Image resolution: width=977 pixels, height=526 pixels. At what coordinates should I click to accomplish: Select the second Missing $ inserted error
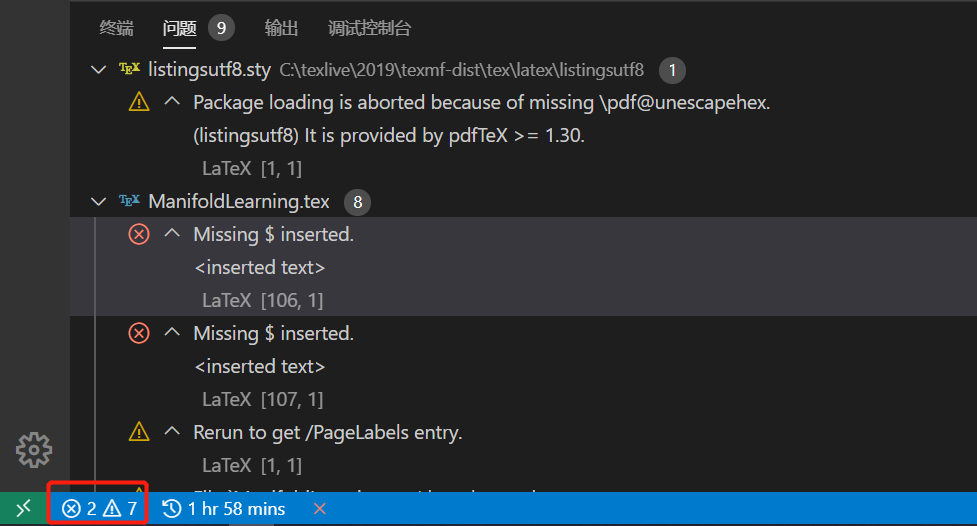(x=273, y=333)
